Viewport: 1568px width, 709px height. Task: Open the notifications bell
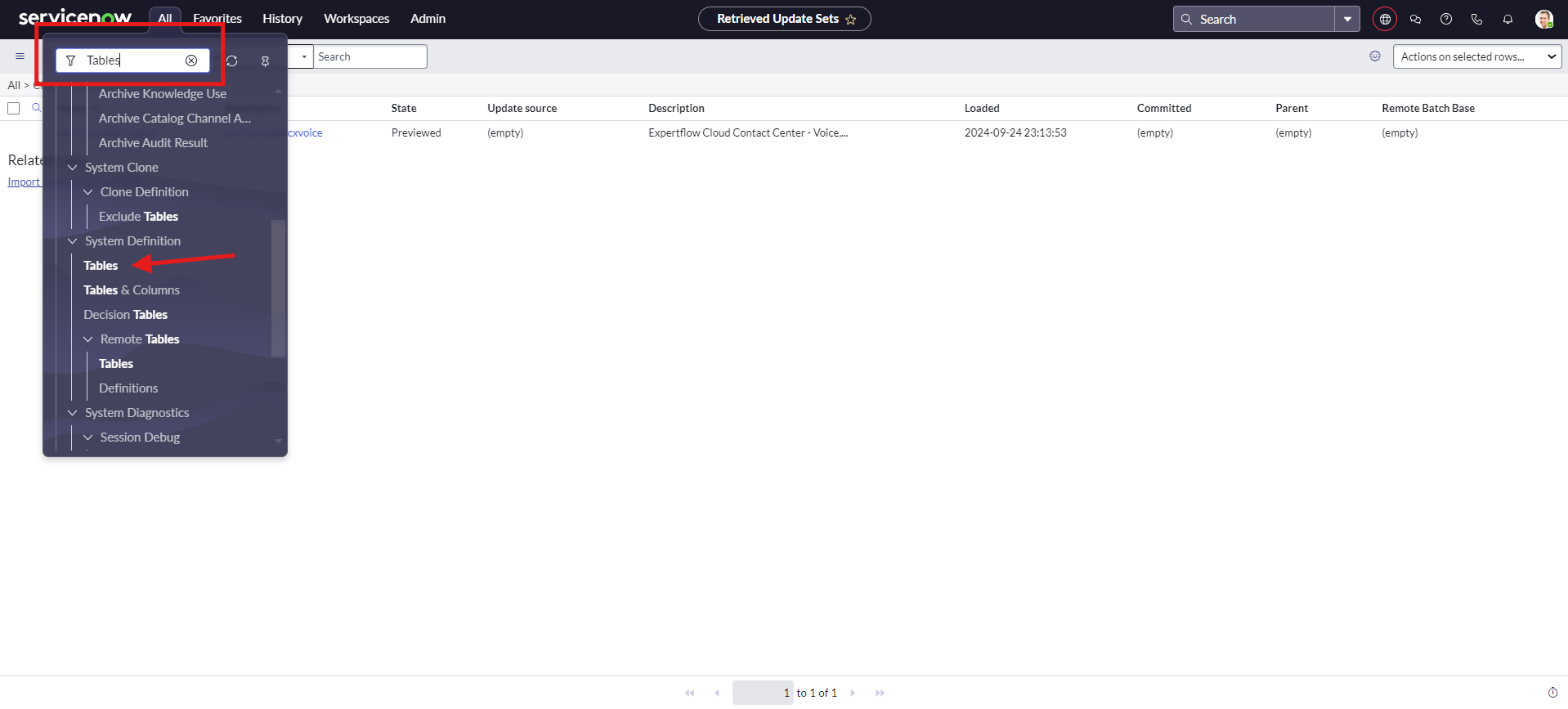pyautogui.click(x=1508, y=19)
